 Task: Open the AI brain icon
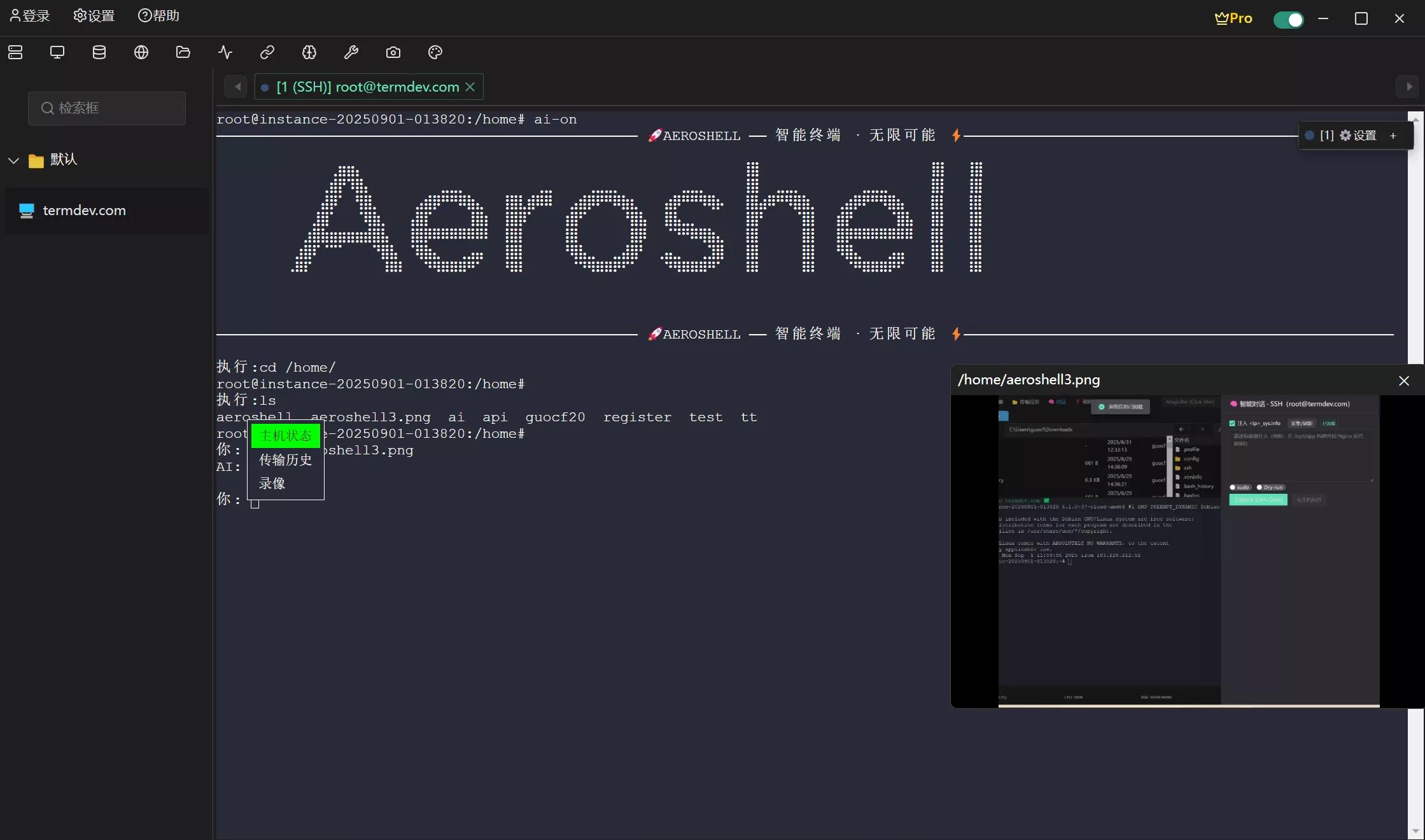pos(309,52)
